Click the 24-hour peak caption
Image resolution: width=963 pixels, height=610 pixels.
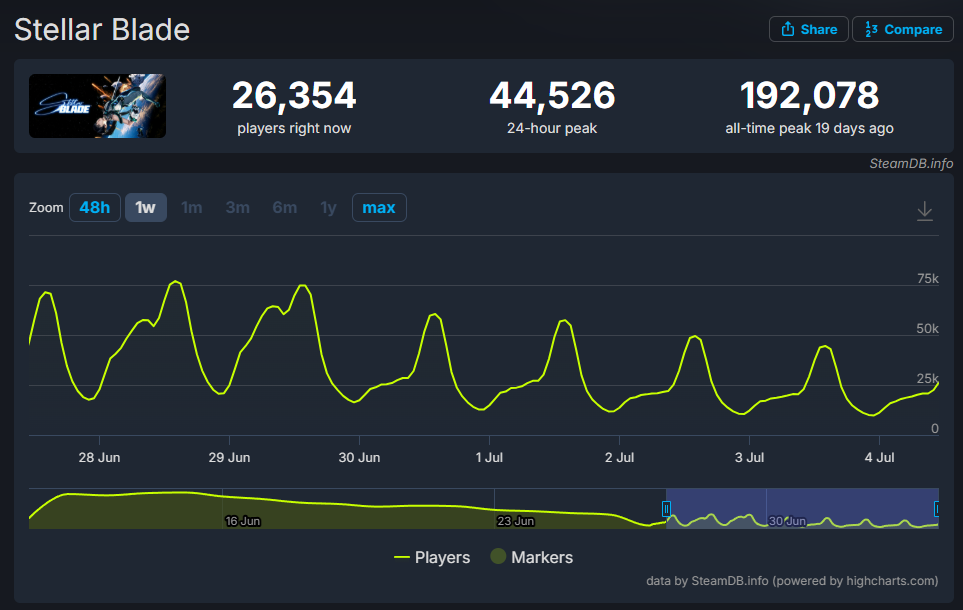coord(552,128)
